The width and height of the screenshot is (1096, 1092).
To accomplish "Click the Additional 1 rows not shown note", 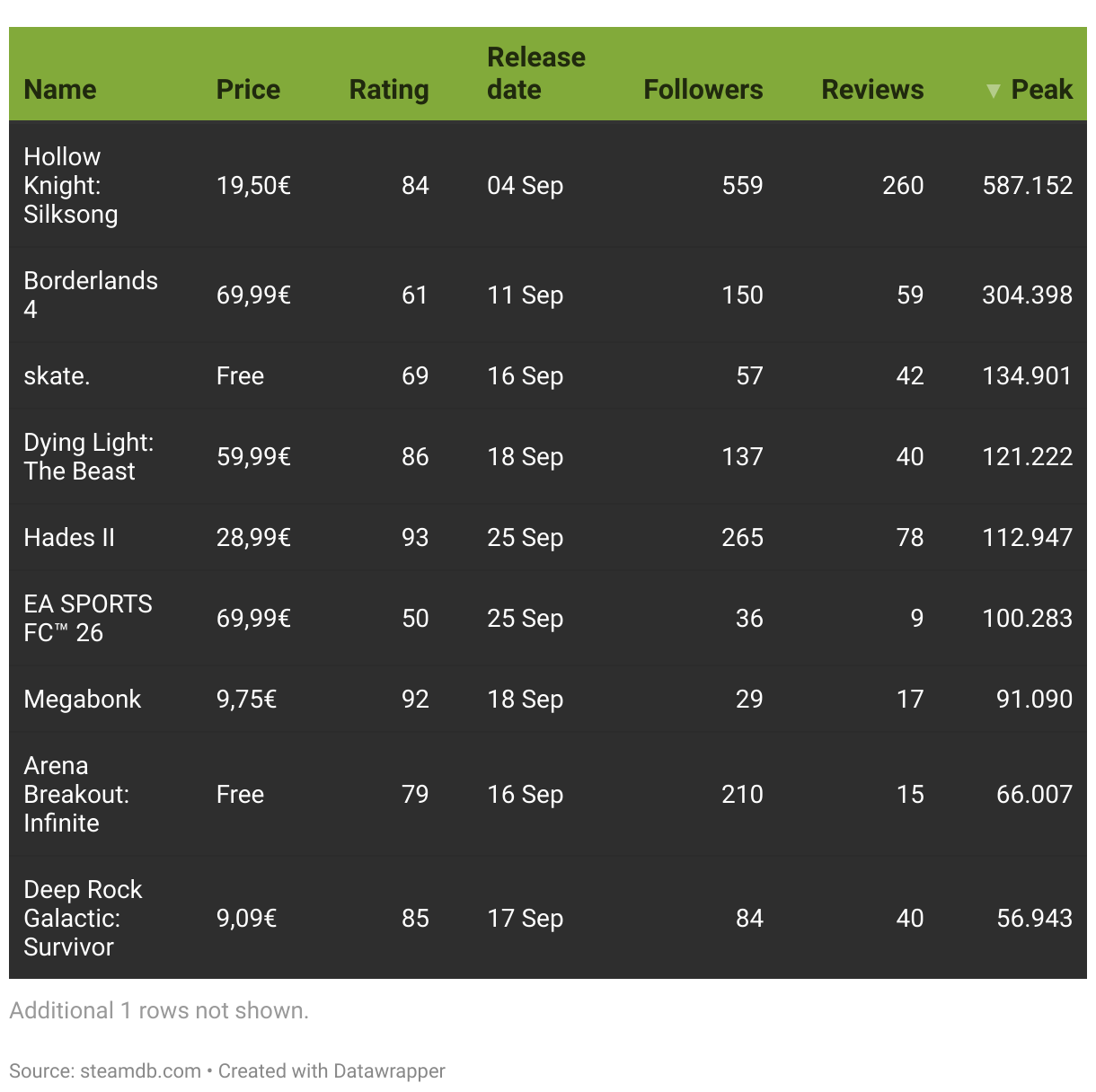I will tap(159, 1010).
